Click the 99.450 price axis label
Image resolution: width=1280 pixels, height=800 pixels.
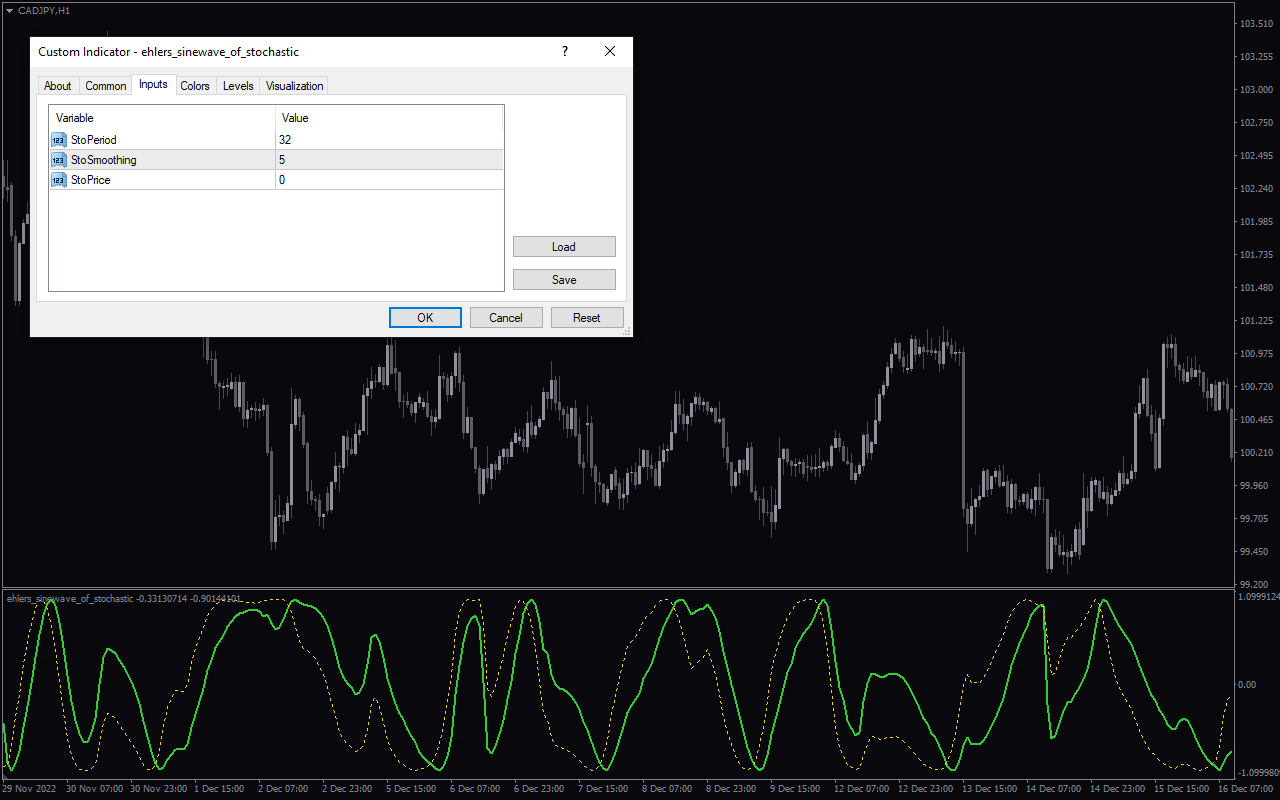pyautogui.click(x=1253, y=552)
